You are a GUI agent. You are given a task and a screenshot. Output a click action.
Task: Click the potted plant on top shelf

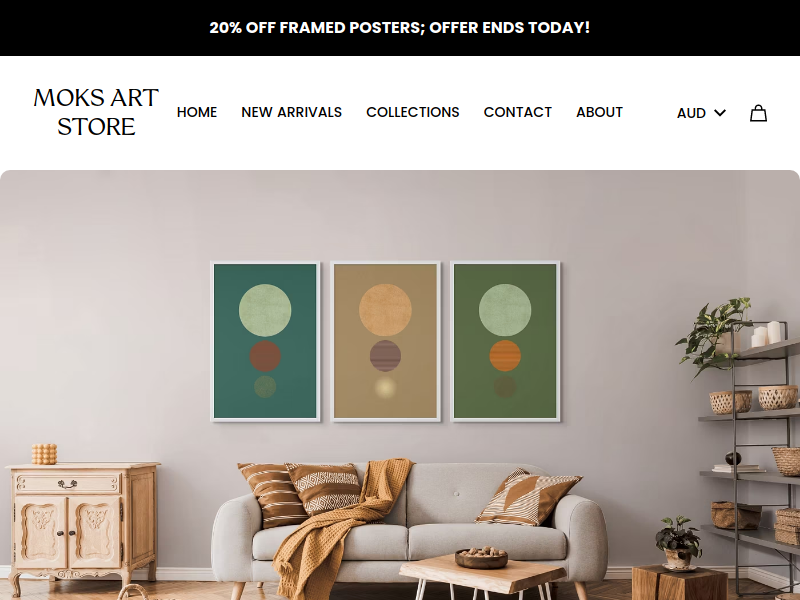[x=717, y=334]
